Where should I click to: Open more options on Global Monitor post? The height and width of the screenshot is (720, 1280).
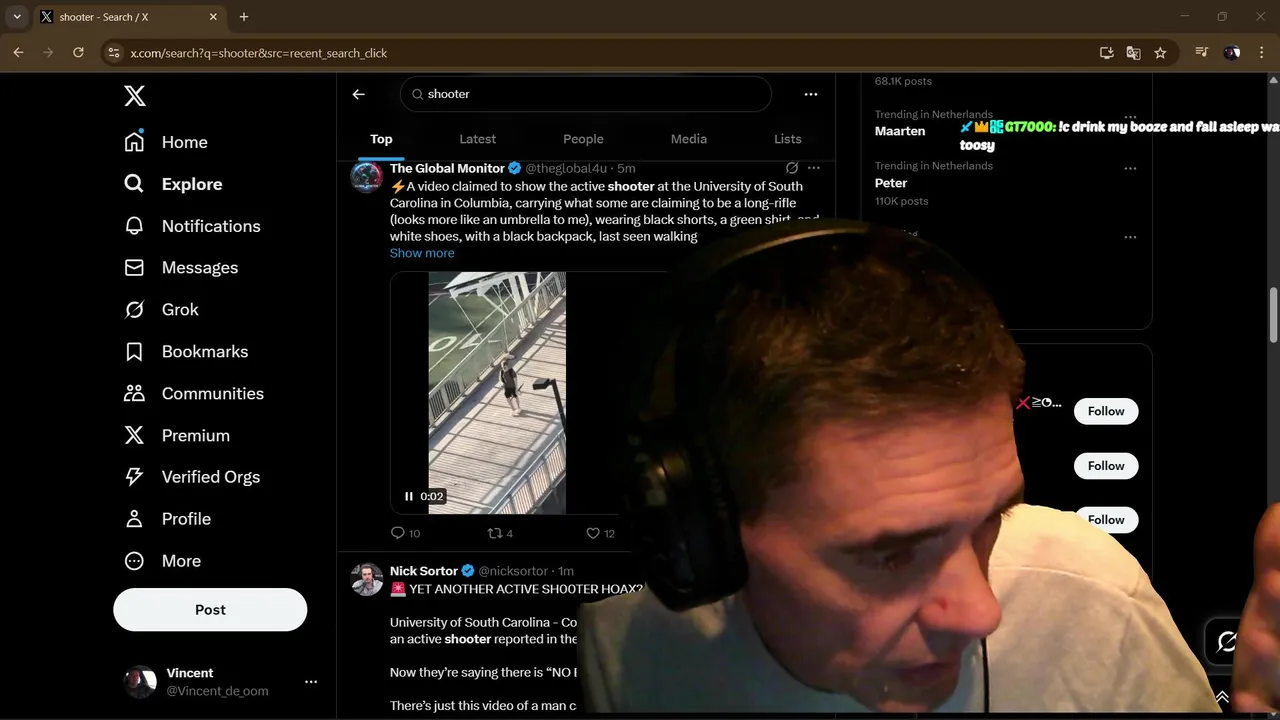814,168
